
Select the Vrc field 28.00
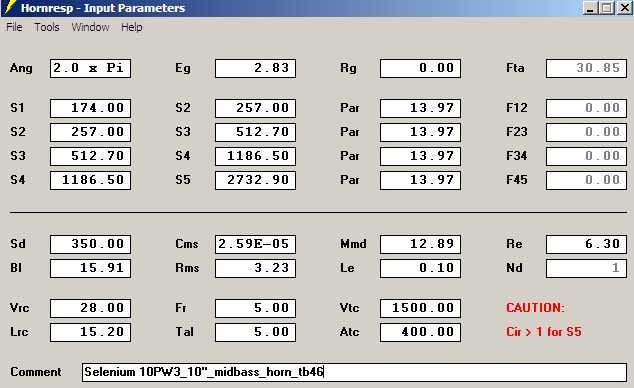tap(91, 308)
